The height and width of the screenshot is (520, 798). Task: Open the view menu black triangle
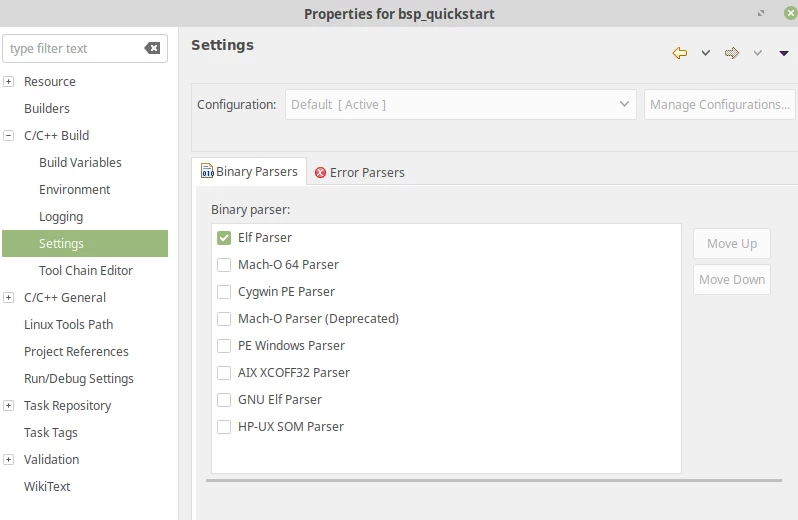[x=784, y=53]
